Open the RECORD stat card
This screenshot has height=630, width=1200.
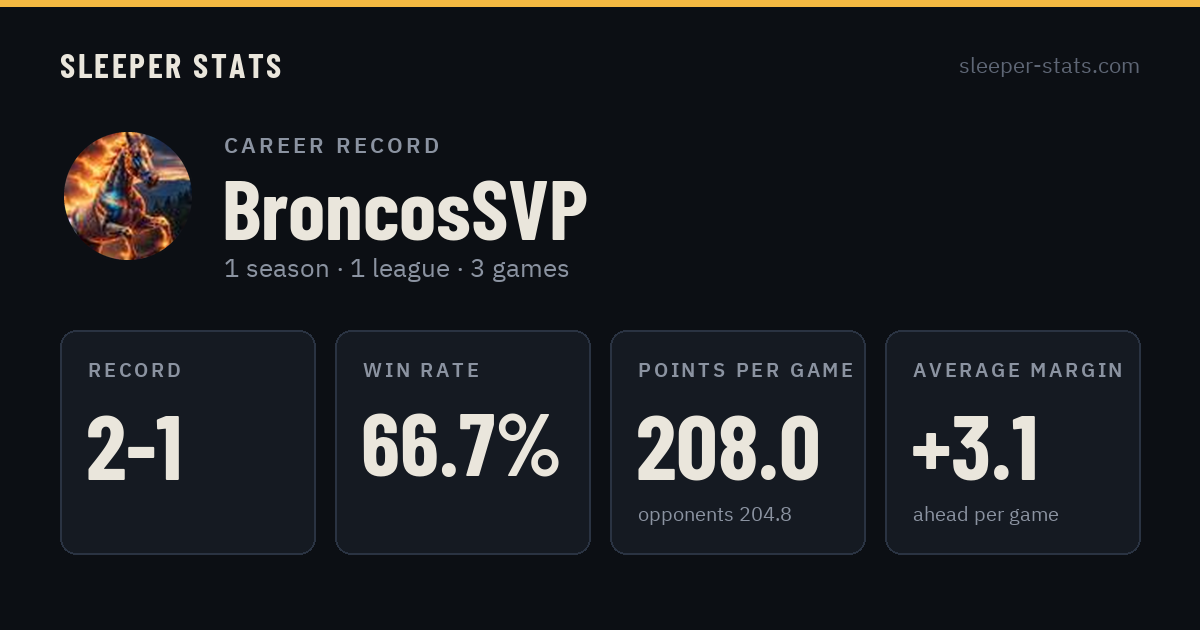tap(188, 442)
